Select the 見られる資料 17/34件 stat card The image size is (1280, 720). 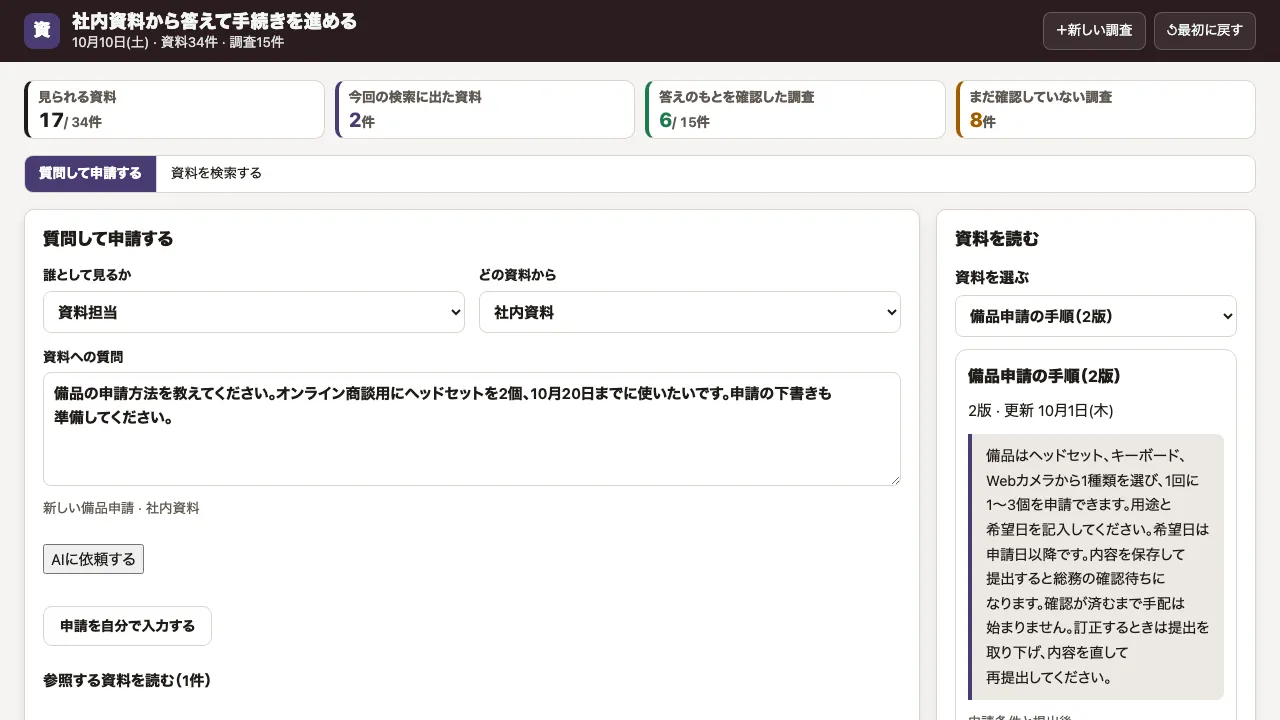[x=174, y=110]
